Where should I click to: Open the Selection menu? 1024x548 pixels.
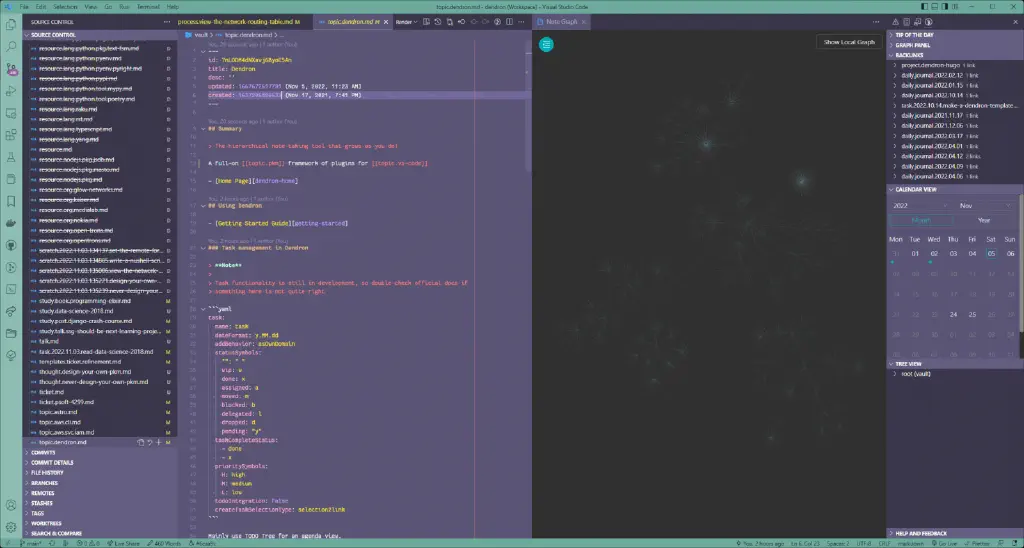[65, 7]
